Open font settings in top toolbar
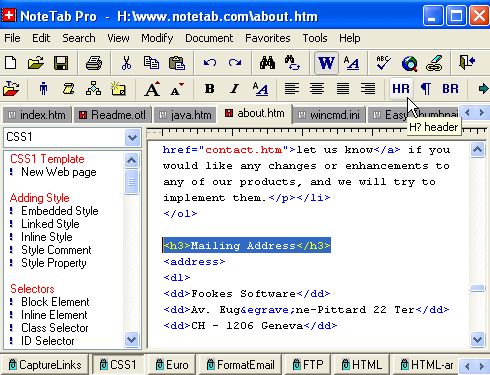 [351, 63]
